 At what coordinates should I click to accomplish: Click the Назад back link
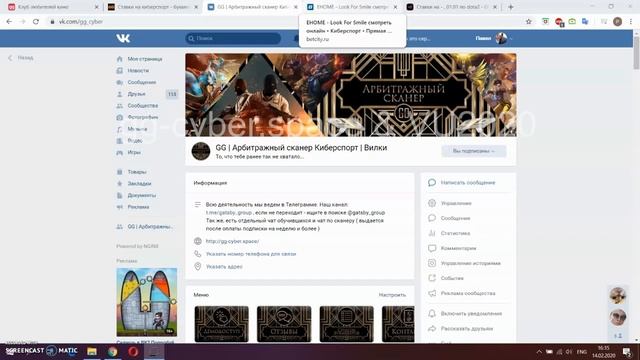click(21, 58)
